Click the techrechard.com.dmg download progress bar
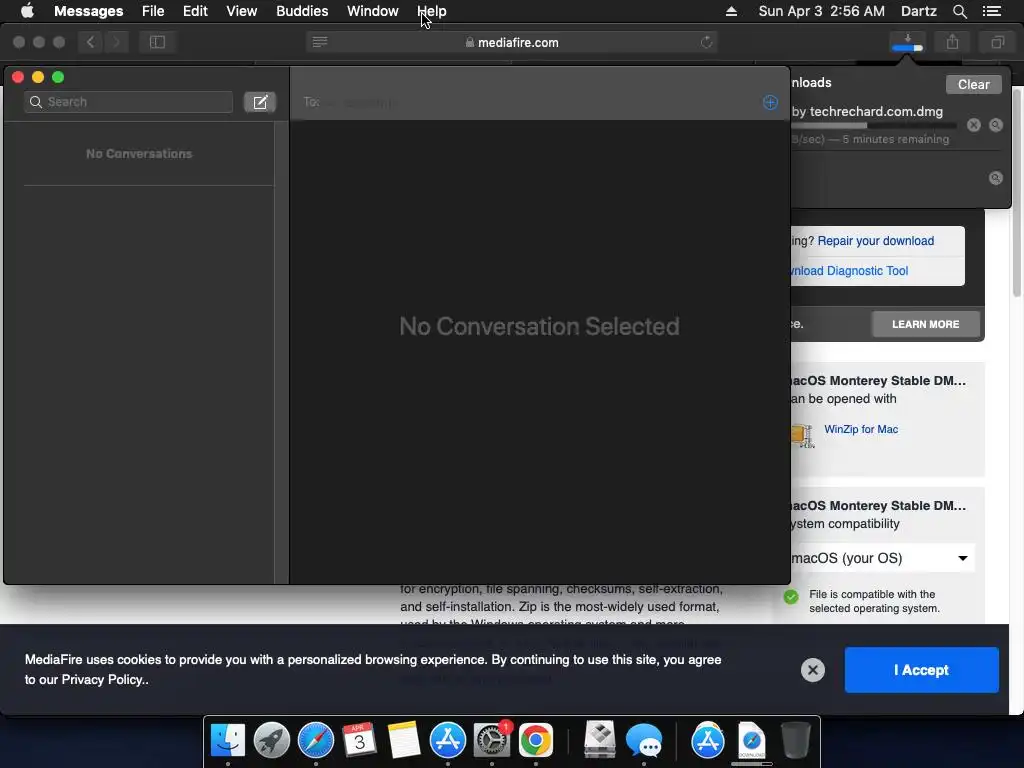The width and height of the screenshot is (1024, 768). [874, 125]
